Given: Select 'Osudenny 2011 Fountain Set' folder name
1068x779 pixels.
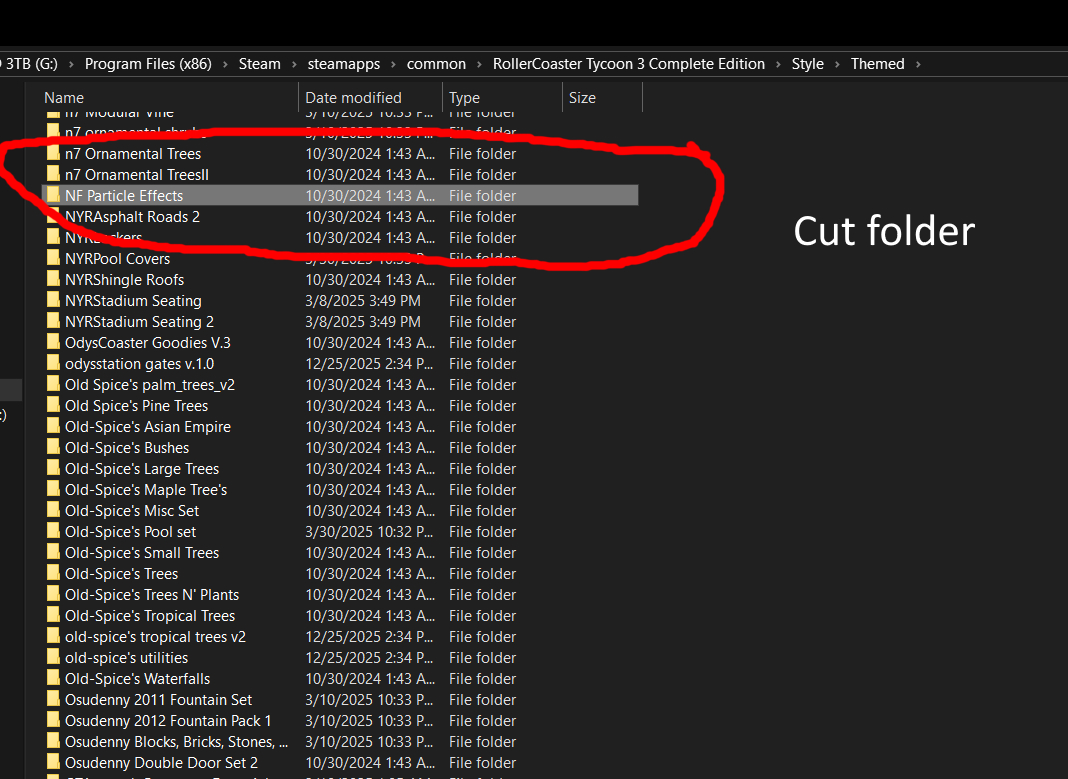Looking at the screenshot, I should click(x=159, y=700).
